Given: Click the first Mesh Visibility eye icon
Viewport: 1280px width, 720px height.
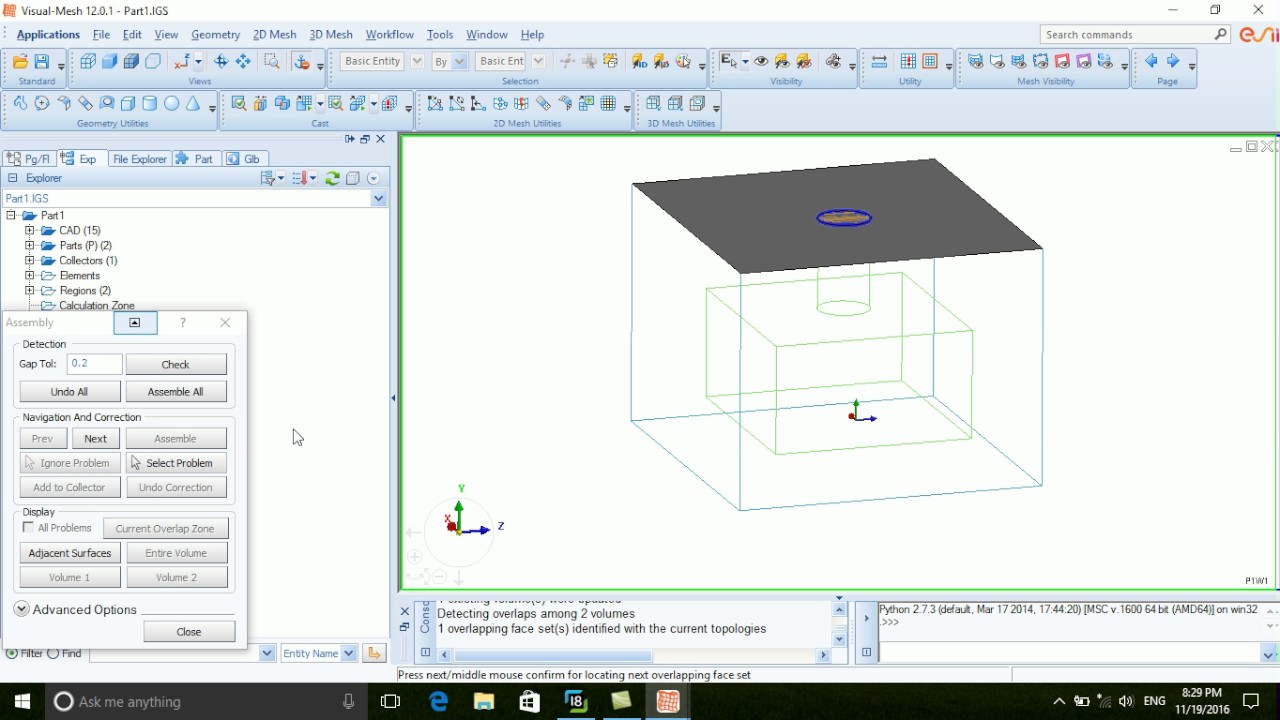Looking at the screenshot, I should [x=975, y=62].
